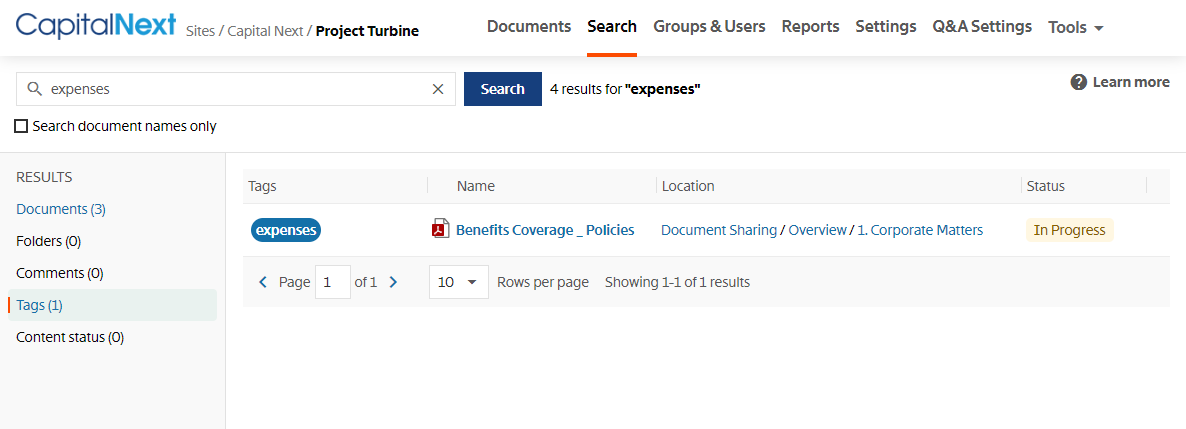Open Benefits Coverage _ Policies document link

(545, 230)
